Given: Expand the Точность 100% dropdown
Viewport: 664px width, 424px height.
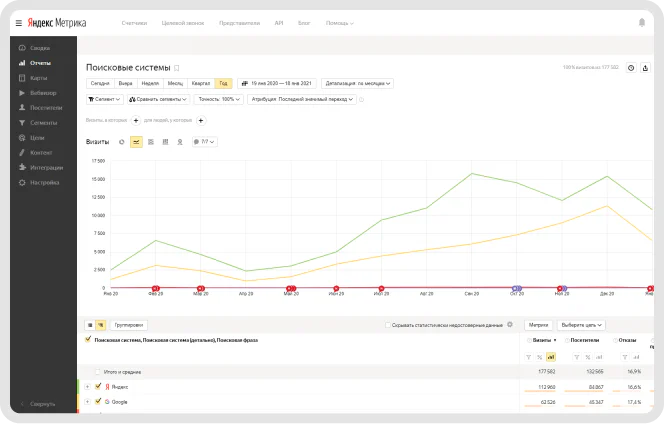Looking at the screenshot, I should click(x=219, y=99).
